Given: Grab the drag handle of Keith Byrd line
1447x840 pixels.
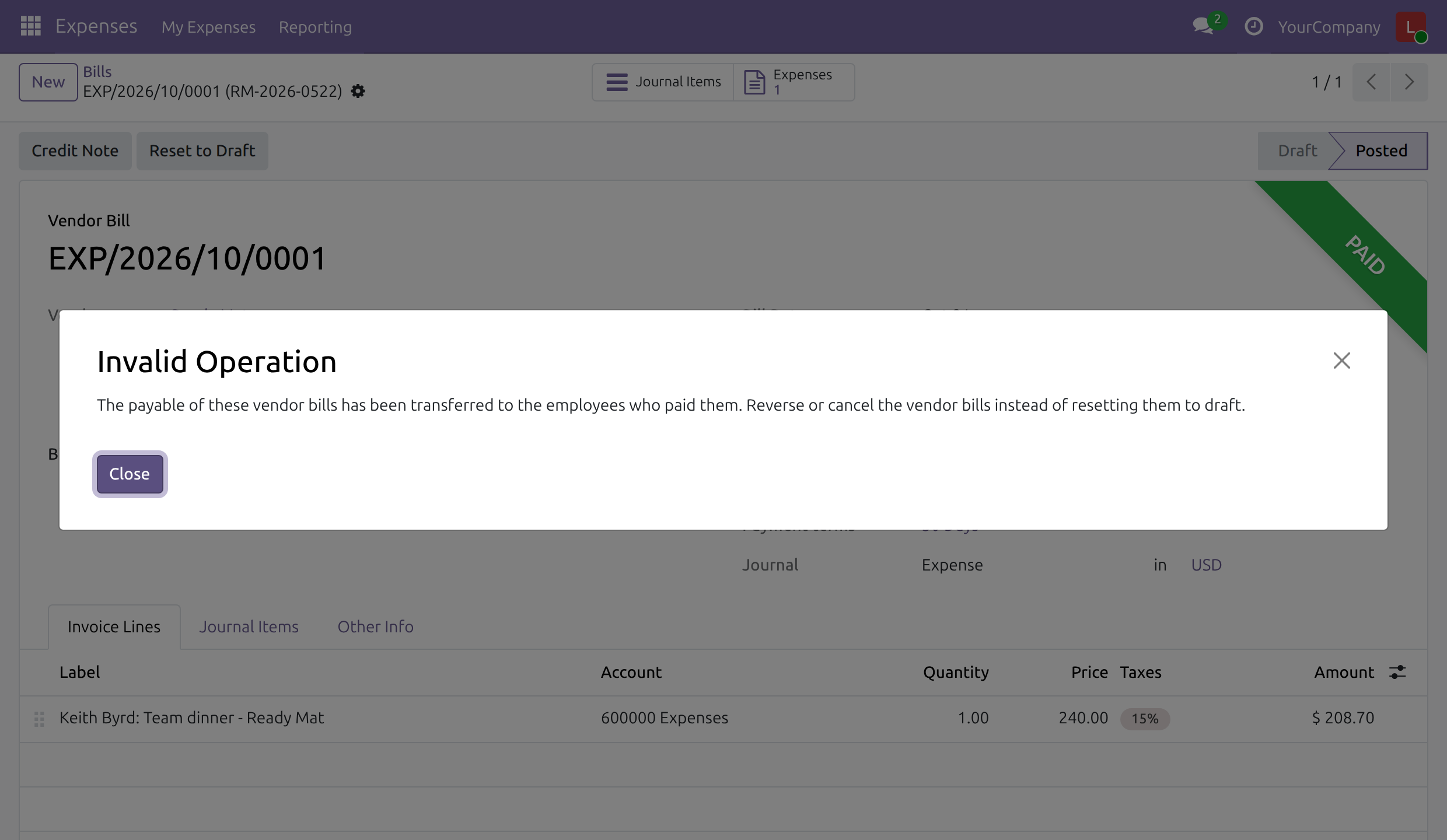Looking at the screenshot, I should coord(39,719).
